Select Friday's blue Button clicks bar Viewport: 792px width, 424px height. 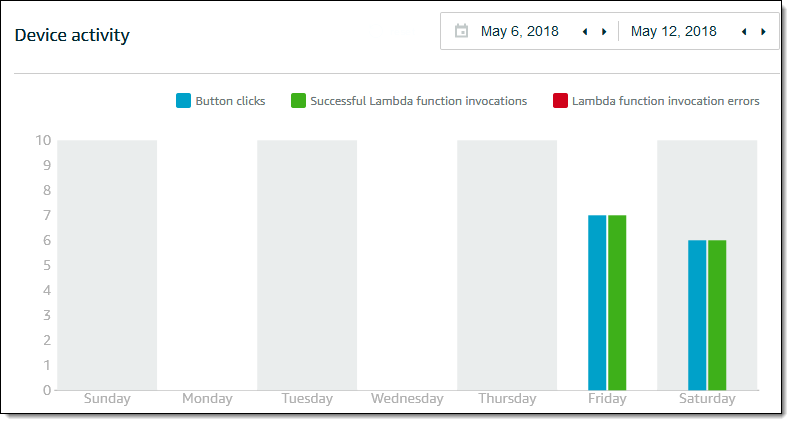tap(597, 302)
